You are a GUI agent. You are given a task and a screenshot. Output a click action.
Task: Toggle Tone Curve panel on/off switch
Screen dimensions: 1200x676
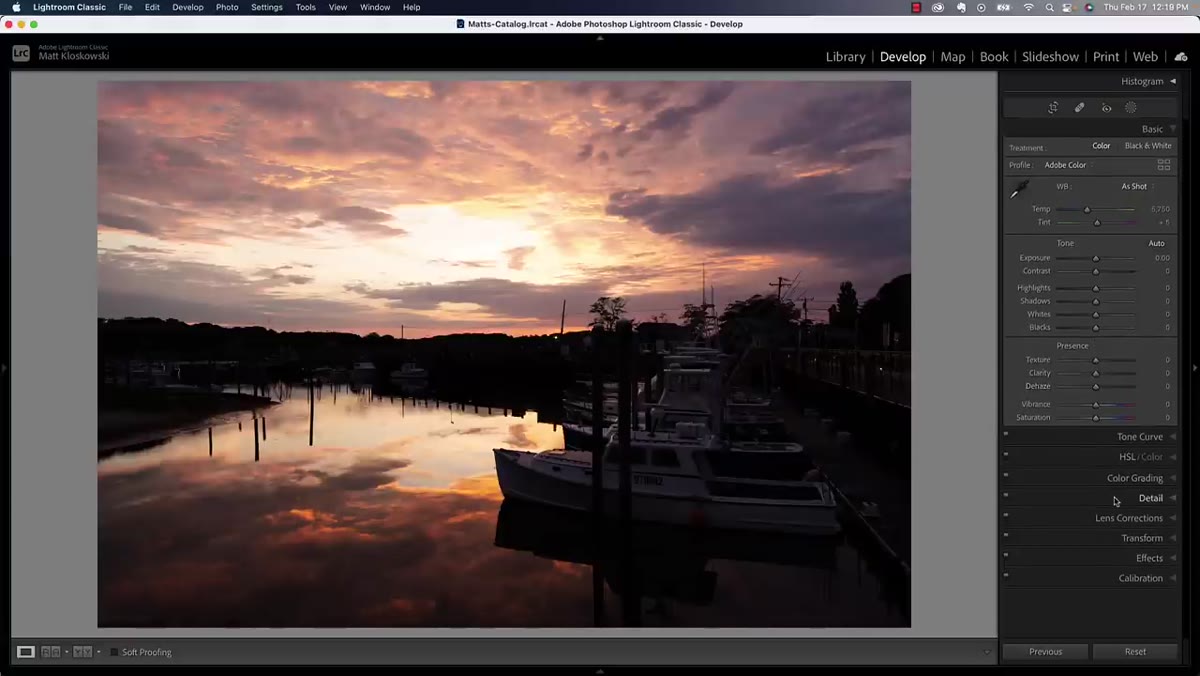(x=1006, y=435)
